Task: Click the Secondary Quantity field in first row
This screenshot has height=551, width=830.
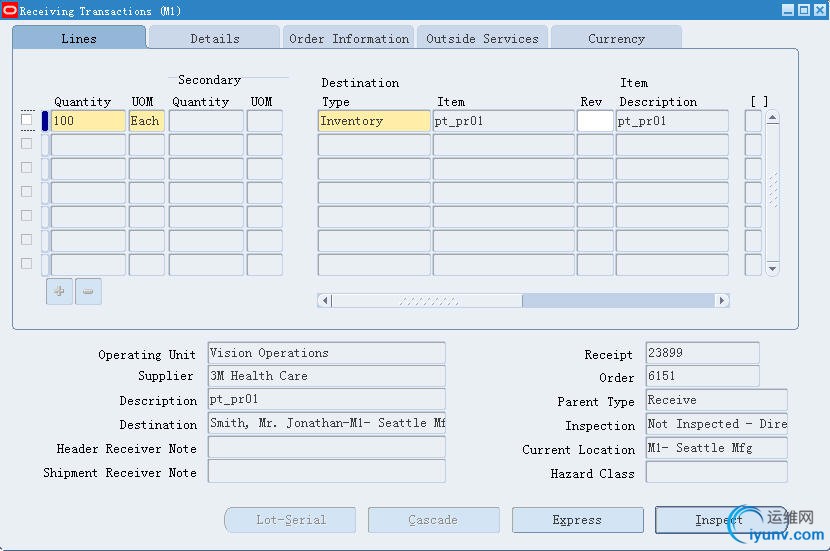Action: coord(206,121)
